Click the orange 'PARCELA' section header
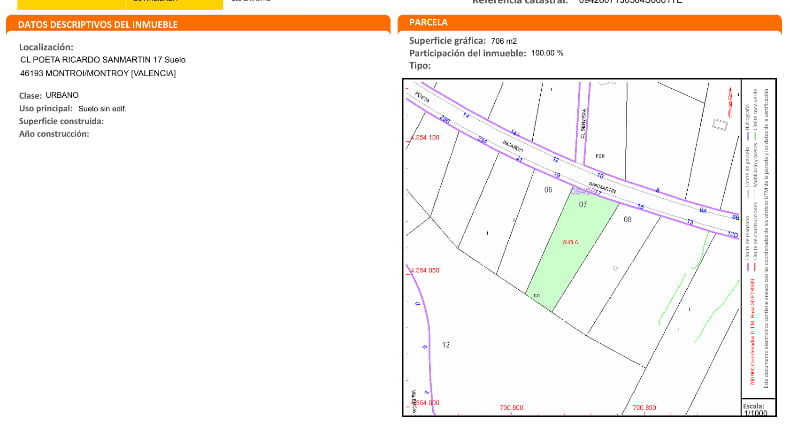Image resolution: width=790 pixels, height=440 pixels. click(589, 23)
